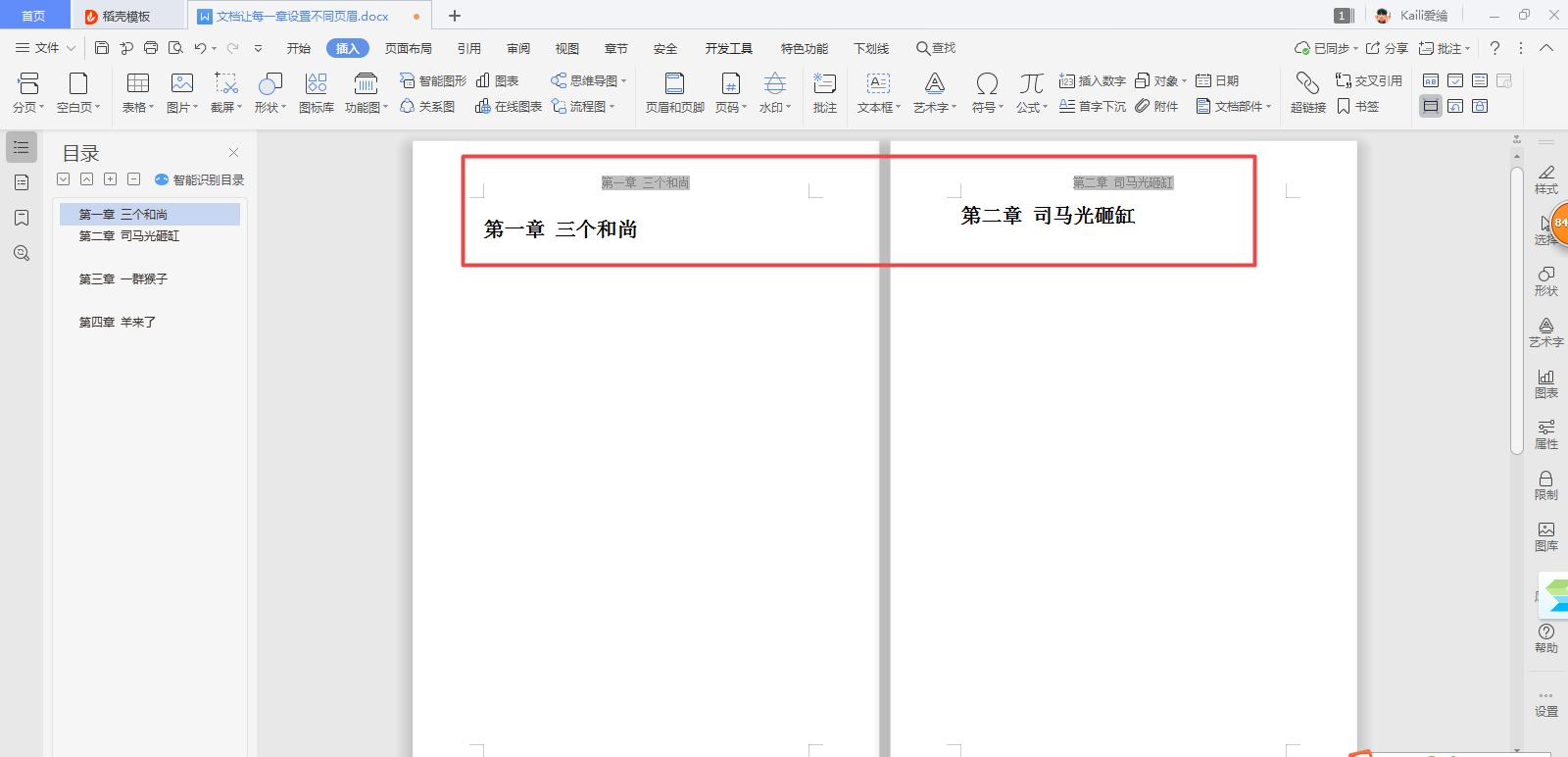
Task: Insert a bookmark (书签)
Action: click(1357, 106)
